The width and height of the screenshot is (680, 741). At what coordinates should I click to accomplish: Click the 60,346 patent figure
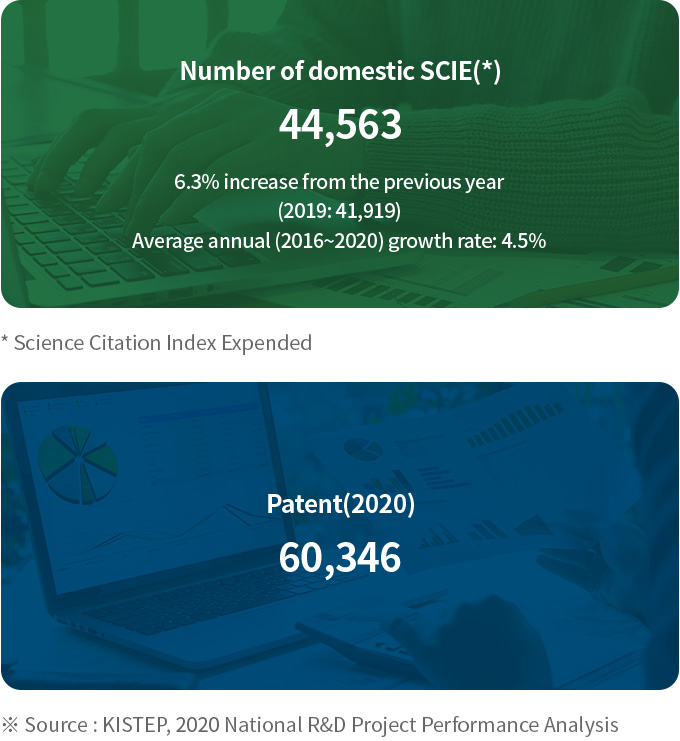click(340, 558)
